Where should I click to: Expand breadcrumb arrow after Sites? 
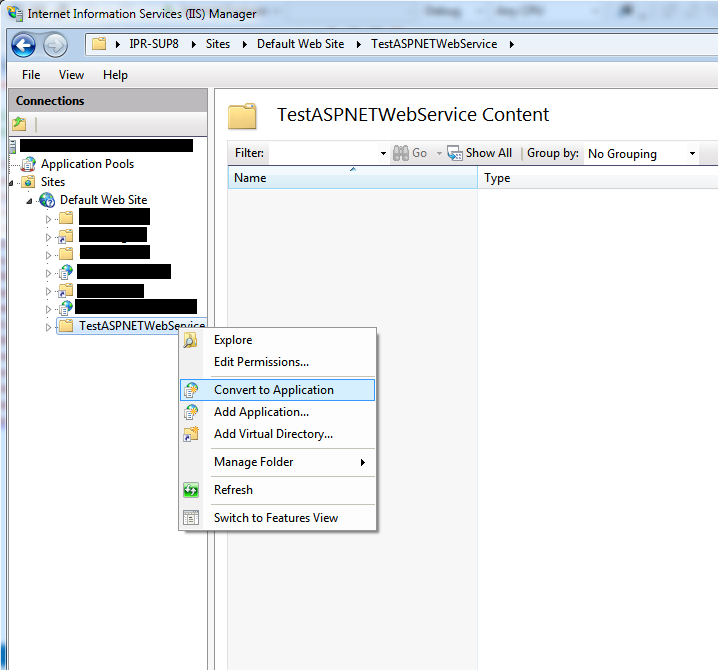(x=245, y=44)
